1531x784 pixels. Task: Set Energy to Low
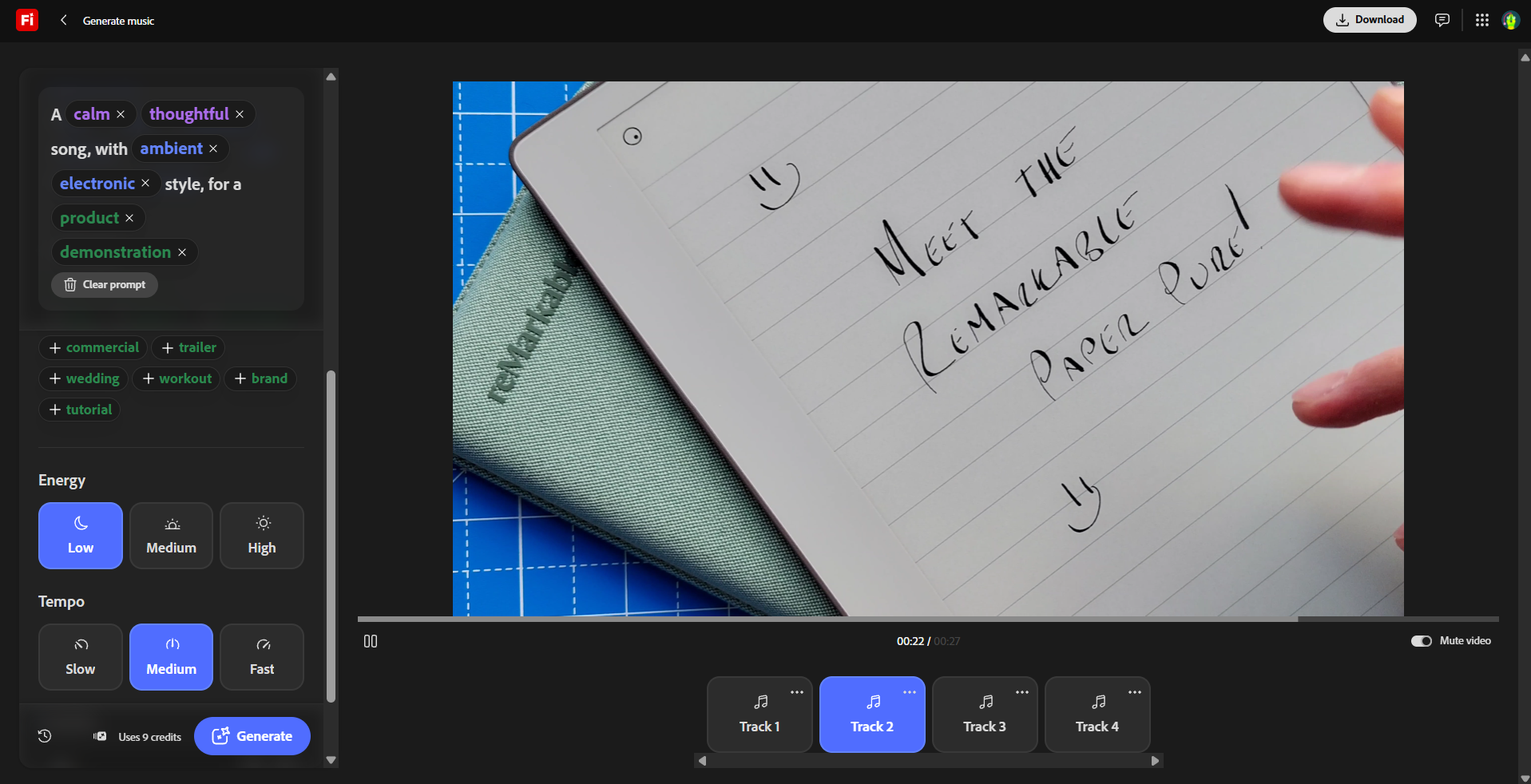point(81,536)
